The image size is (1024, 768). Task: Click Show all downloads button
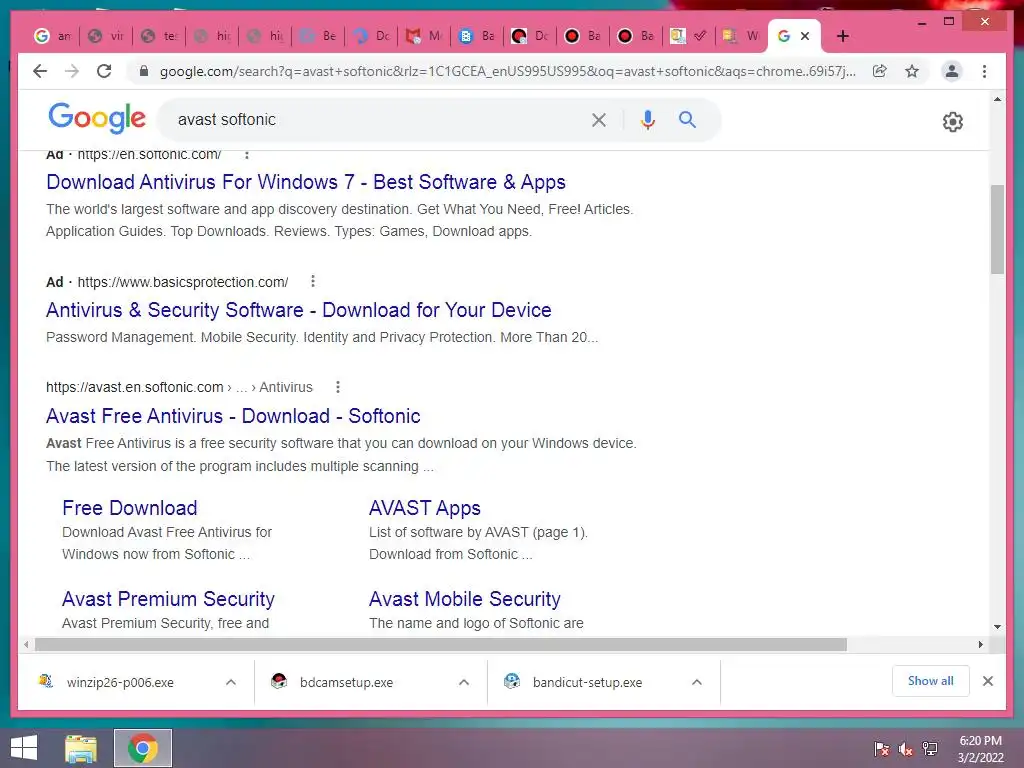pyautogui.click(x=931, y=681)
